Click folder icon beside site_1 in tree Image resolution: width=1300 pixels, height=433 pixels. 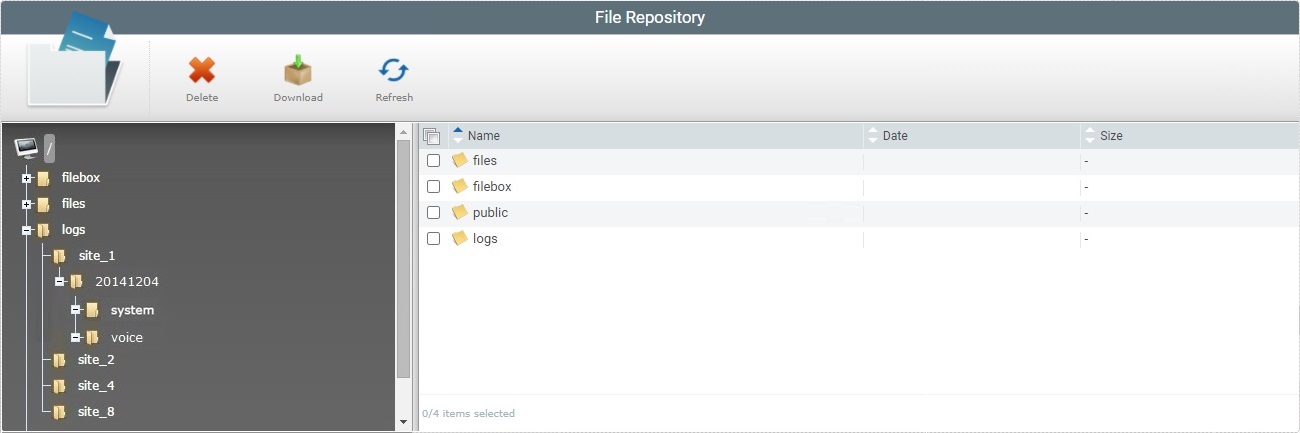[60, 256]
